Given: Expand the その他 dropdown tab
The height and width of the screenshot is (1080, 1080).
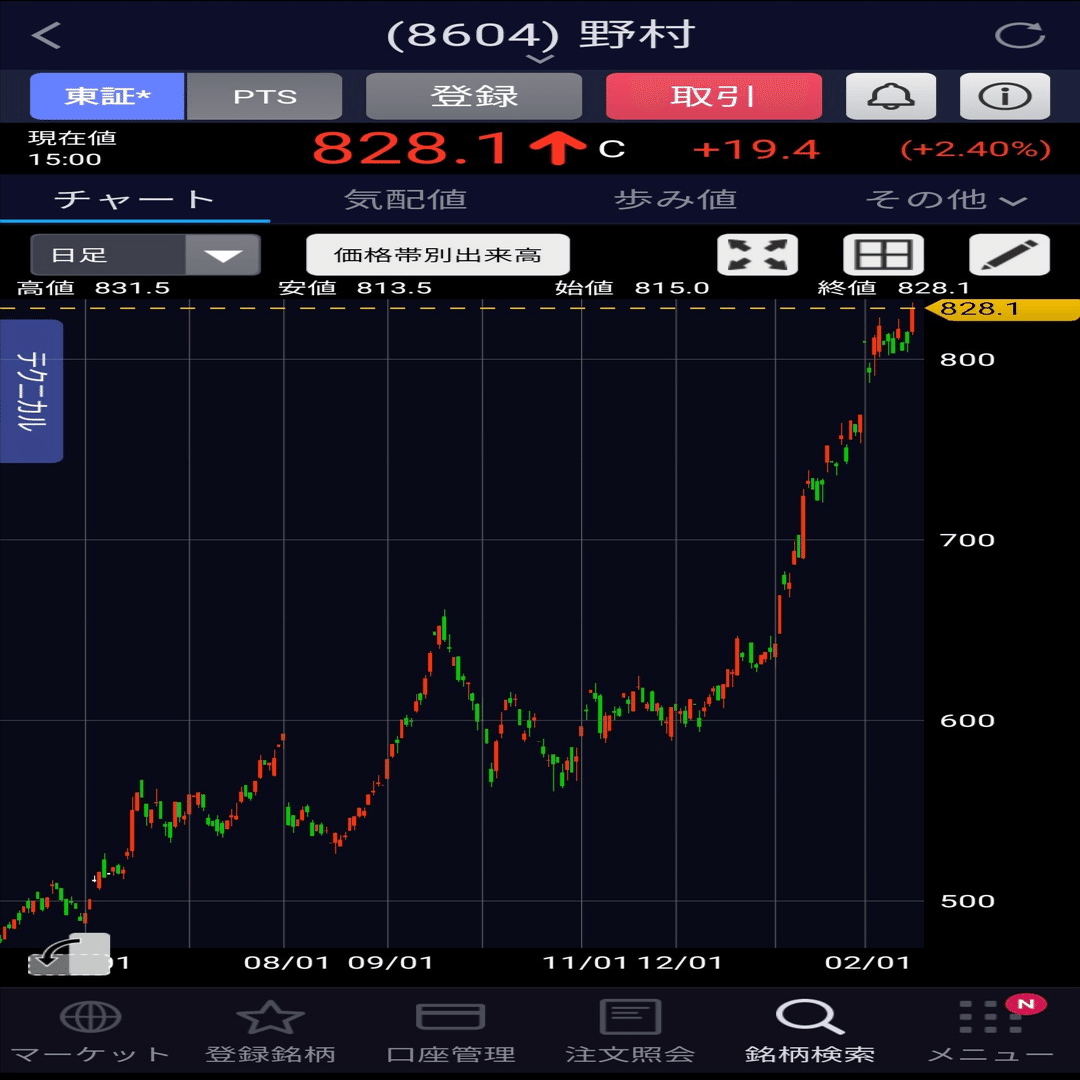Looking at the screenshot, I should 945,200.
